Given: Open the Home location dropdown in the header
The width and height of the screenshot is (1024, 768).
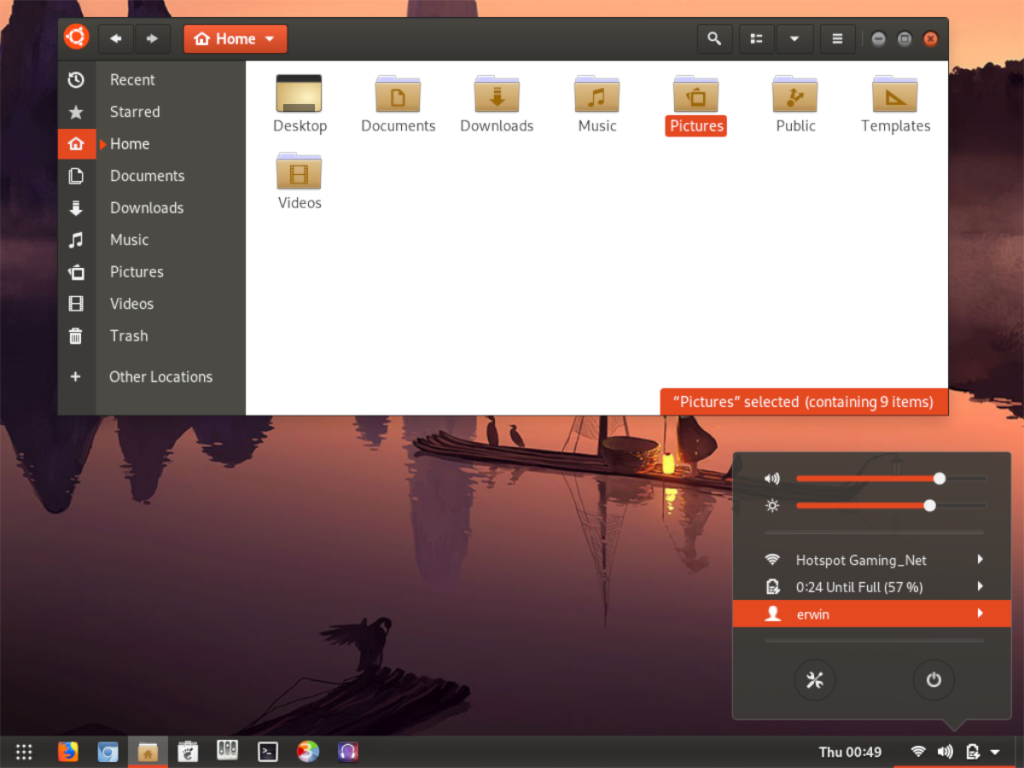Looking at the screenshot, I should point(269,38).
